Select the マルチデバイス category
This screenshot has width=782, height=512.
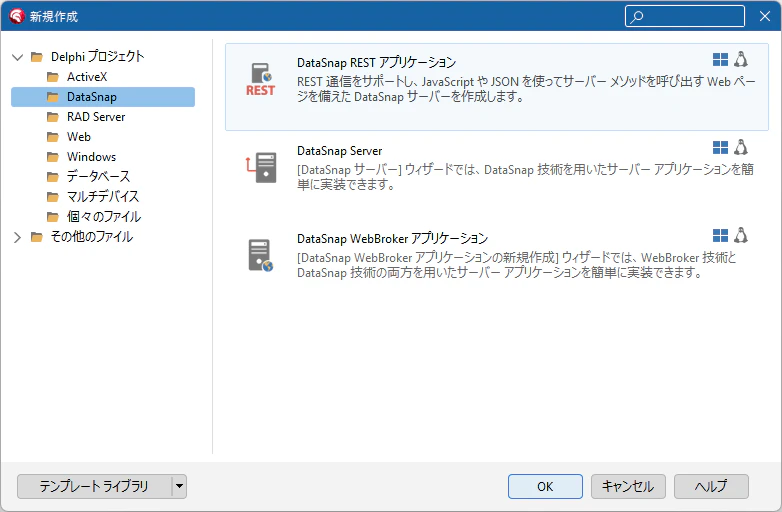click(103, 196)
